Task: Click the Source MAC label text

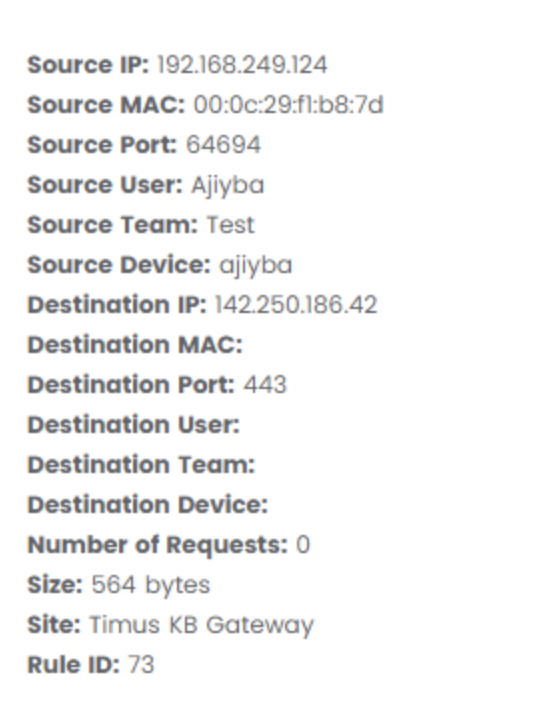Action: [x=106, y=105]
